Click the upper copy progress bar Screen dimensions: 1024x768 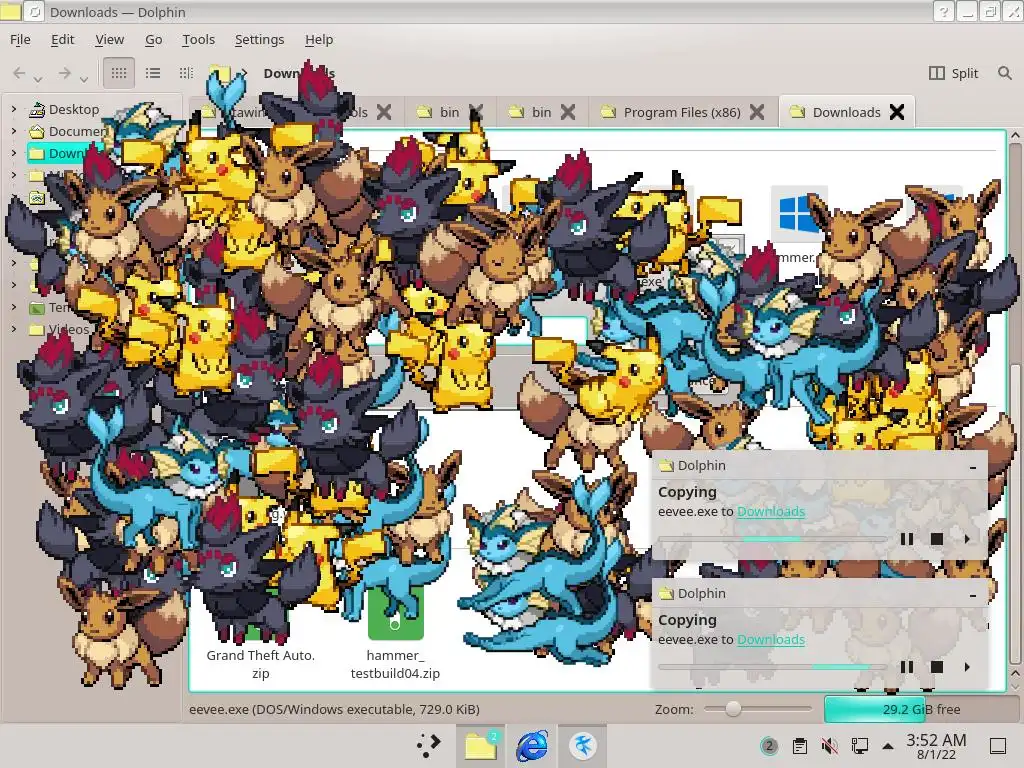click(x=773, y=539)
